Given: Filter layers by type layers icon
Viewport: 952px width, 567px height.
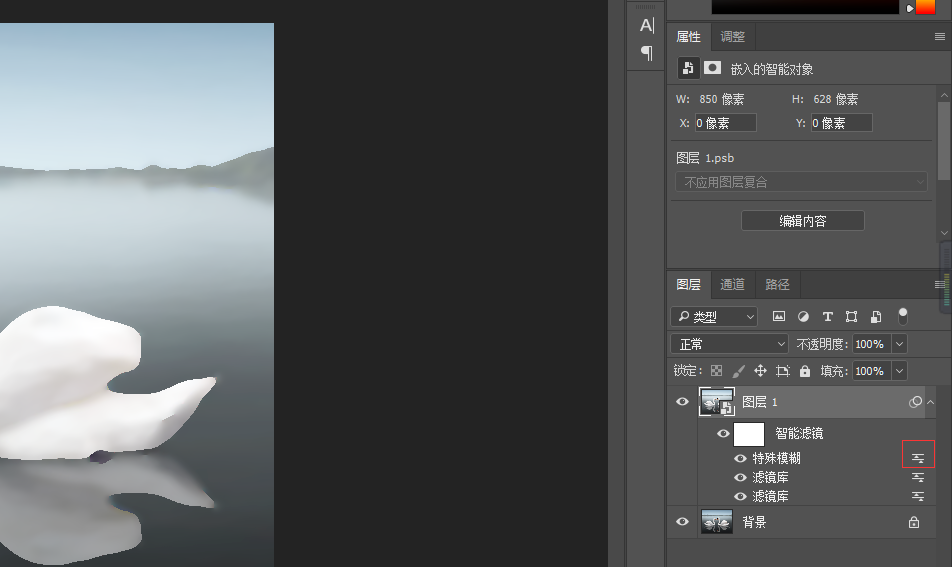Looking at the screenshot, I should (x=828, y=316).
